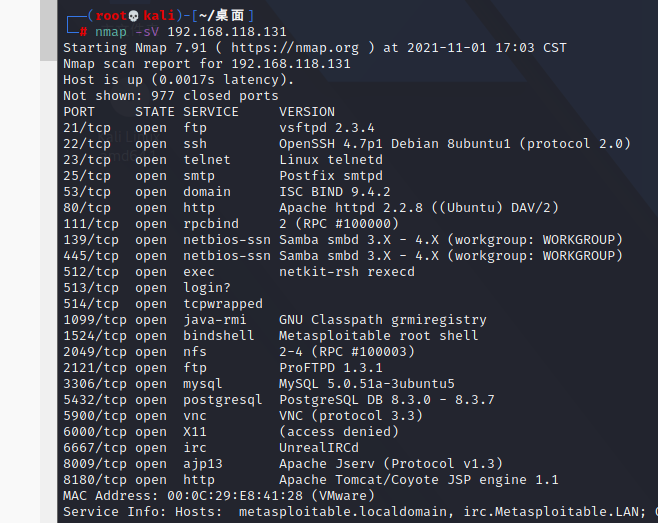658x523 pixels.
Task: Click the X11 service name
Action: tap(195, 432)
